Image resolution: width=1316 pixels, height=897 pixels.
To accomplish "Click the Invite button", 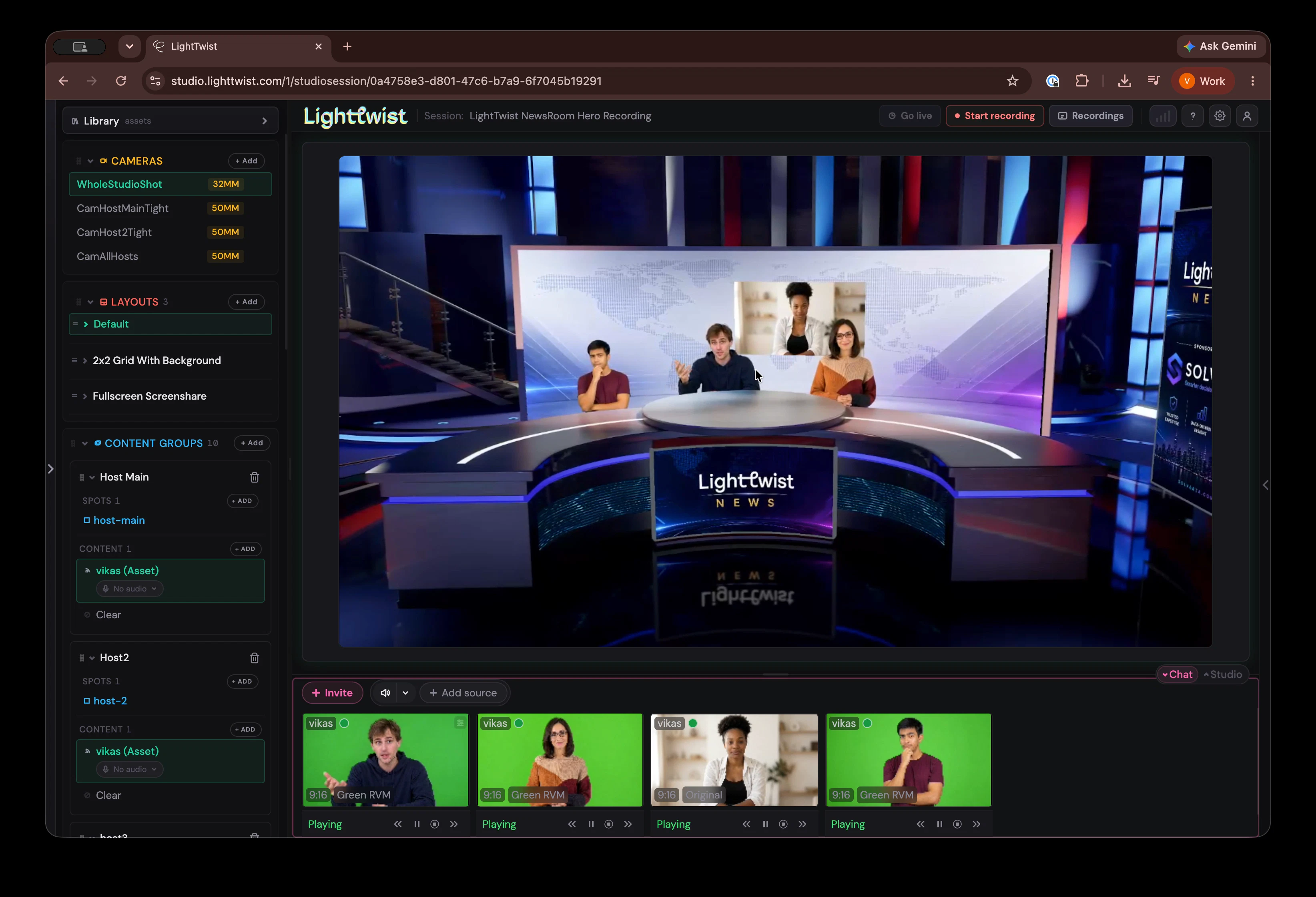I will (332, 692).
